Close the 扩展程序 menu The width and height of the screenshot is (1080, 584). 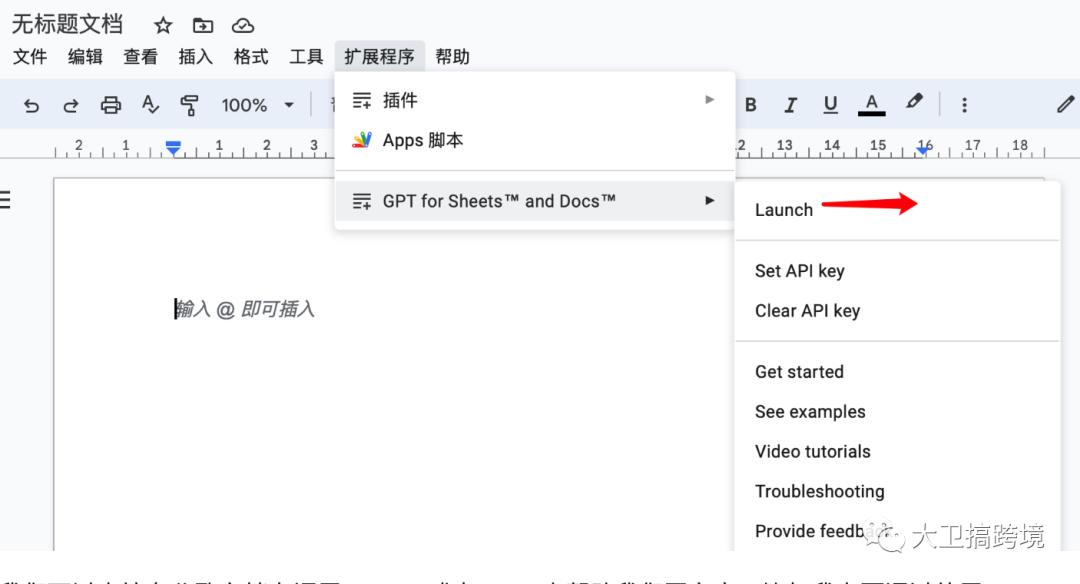(380, 56)
